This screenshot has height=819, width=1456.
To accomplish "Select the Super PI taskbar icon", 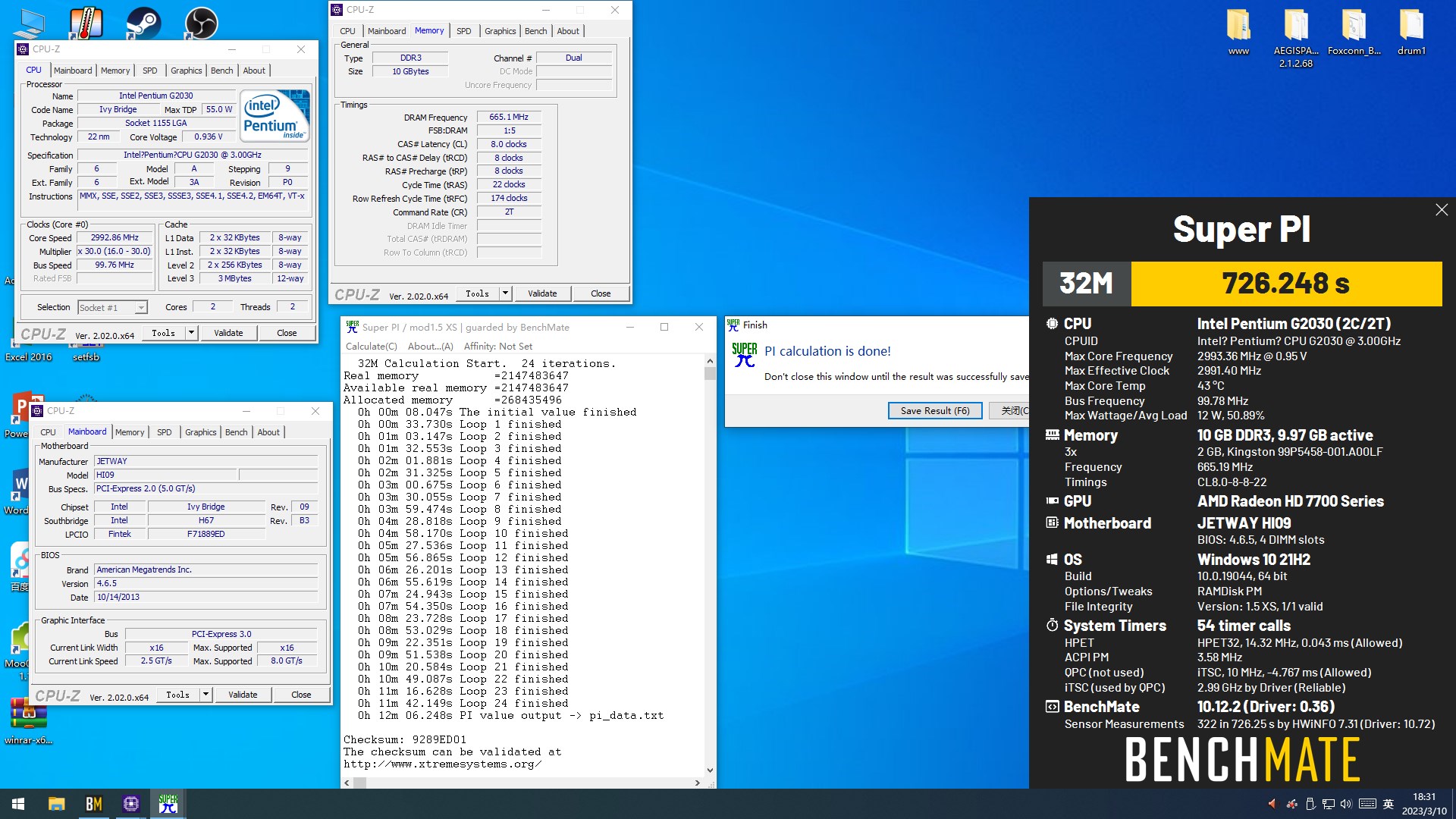I will [168, 804].
